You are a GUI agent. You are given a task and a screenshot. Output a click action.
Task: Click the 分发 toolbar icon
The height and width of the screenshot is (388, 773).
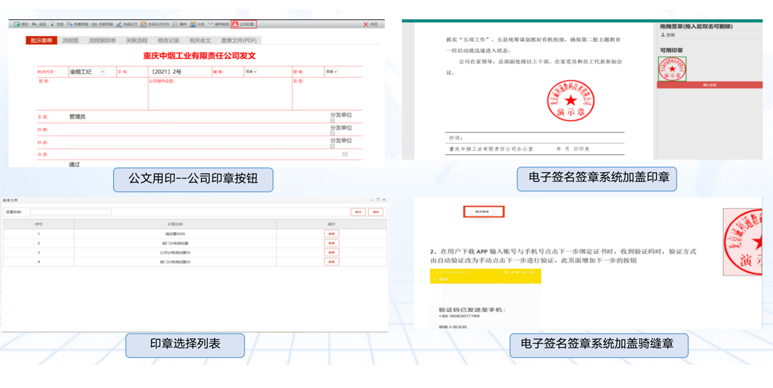[193, 24]
